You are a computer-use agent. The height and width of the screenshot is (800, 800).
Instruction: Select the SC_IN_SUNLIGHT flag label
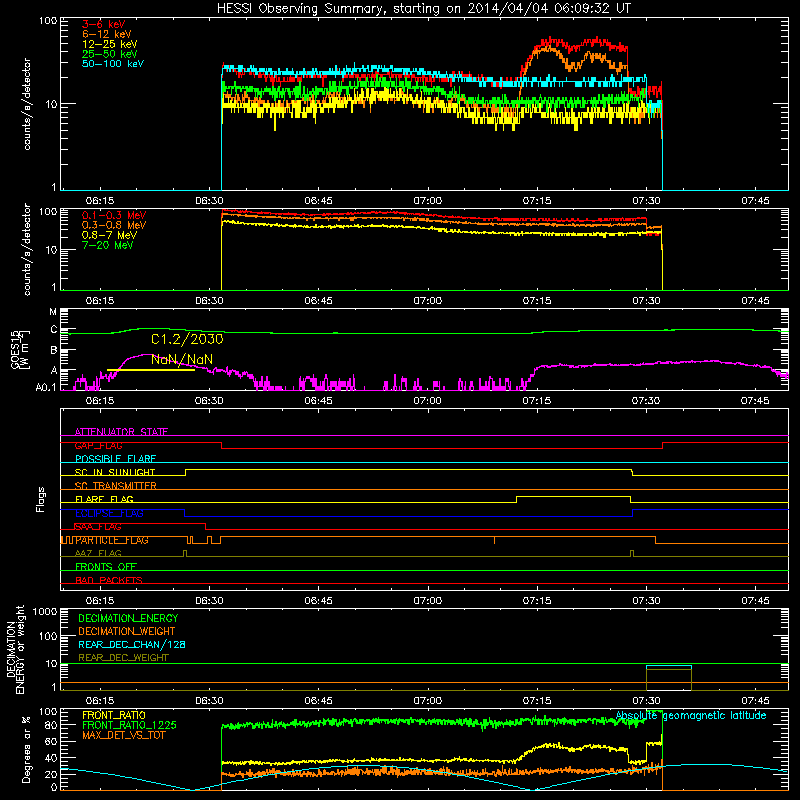click(x=115, y=472)
